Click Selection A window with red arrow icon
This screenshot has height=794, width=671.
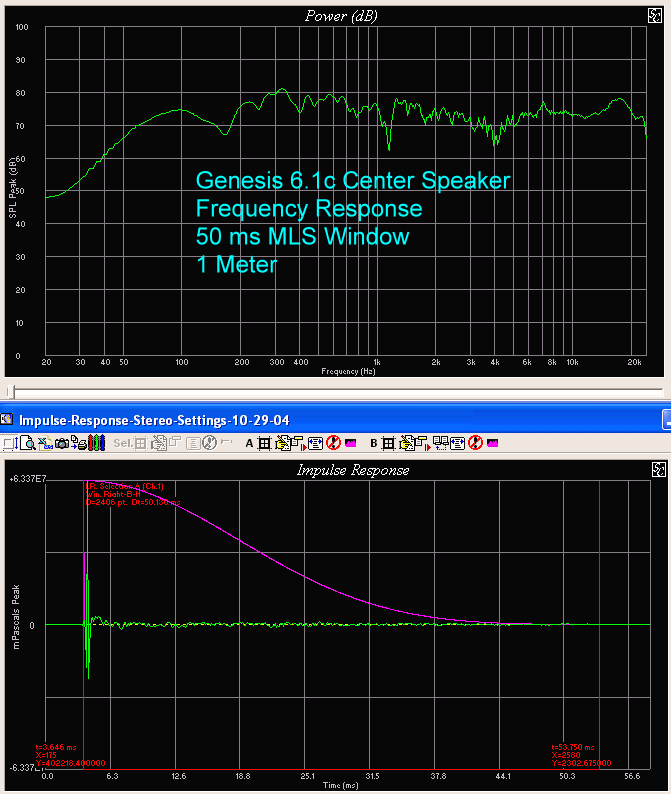click(299, 444)
